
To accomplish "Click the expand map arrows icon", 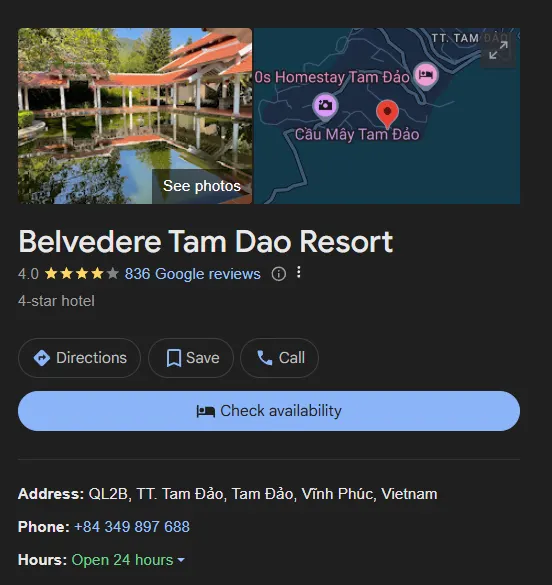I will [x=498, y=50].
